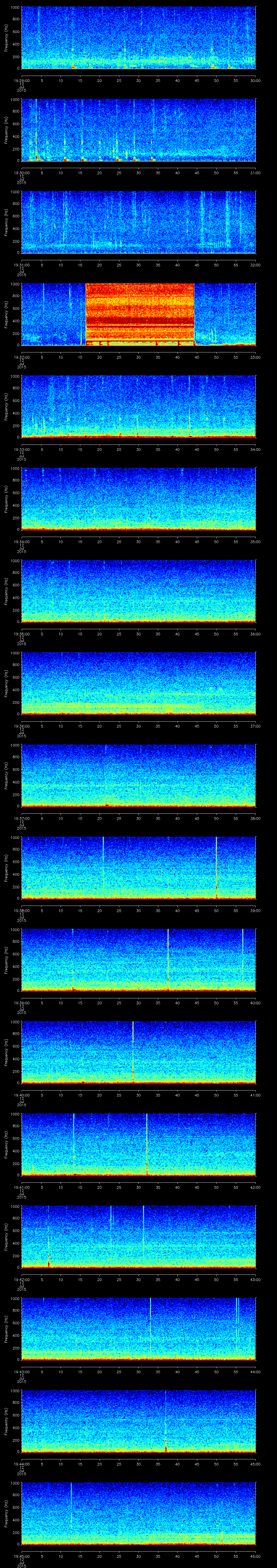Click the 19:33:00 start time label
This screenshot has height=1568, width=277.
click(21, 449)
